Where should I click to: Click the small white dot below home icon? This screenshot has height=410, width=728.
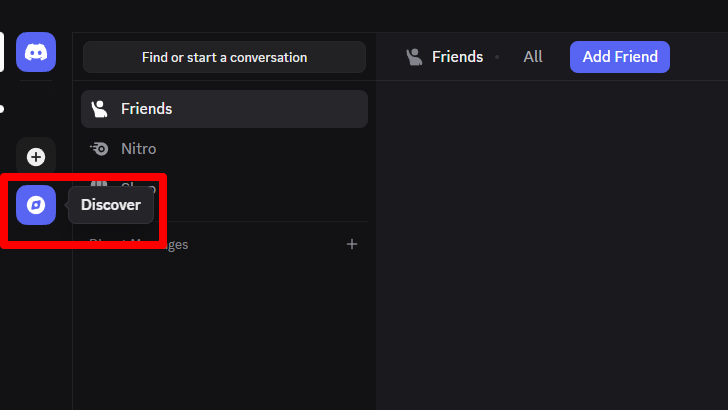tap(1, 108)
